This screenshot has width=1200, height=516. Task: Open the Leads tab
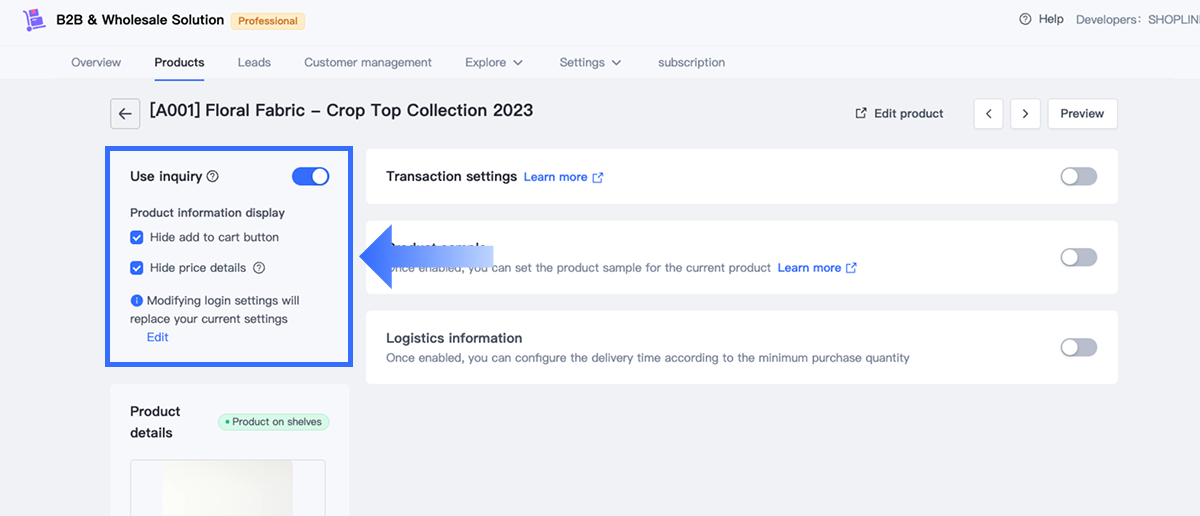pos(254,62)
